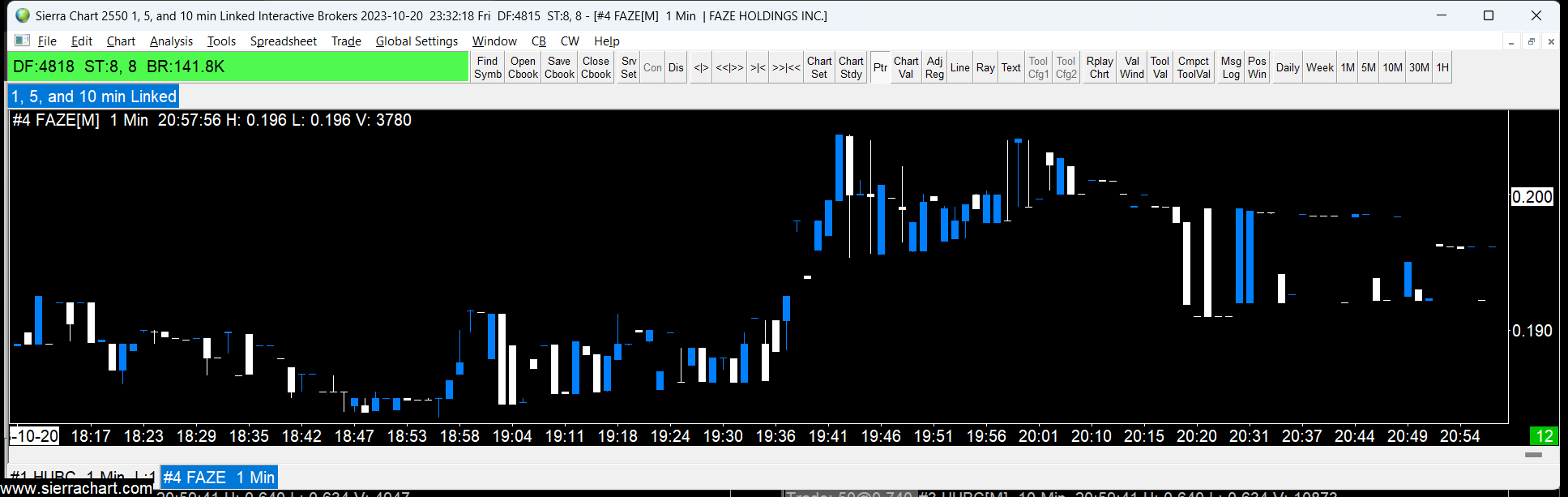This screenshot has width=1568, height=497.
Task: Select the Adj Reg tool
Action: pos(934,67)
